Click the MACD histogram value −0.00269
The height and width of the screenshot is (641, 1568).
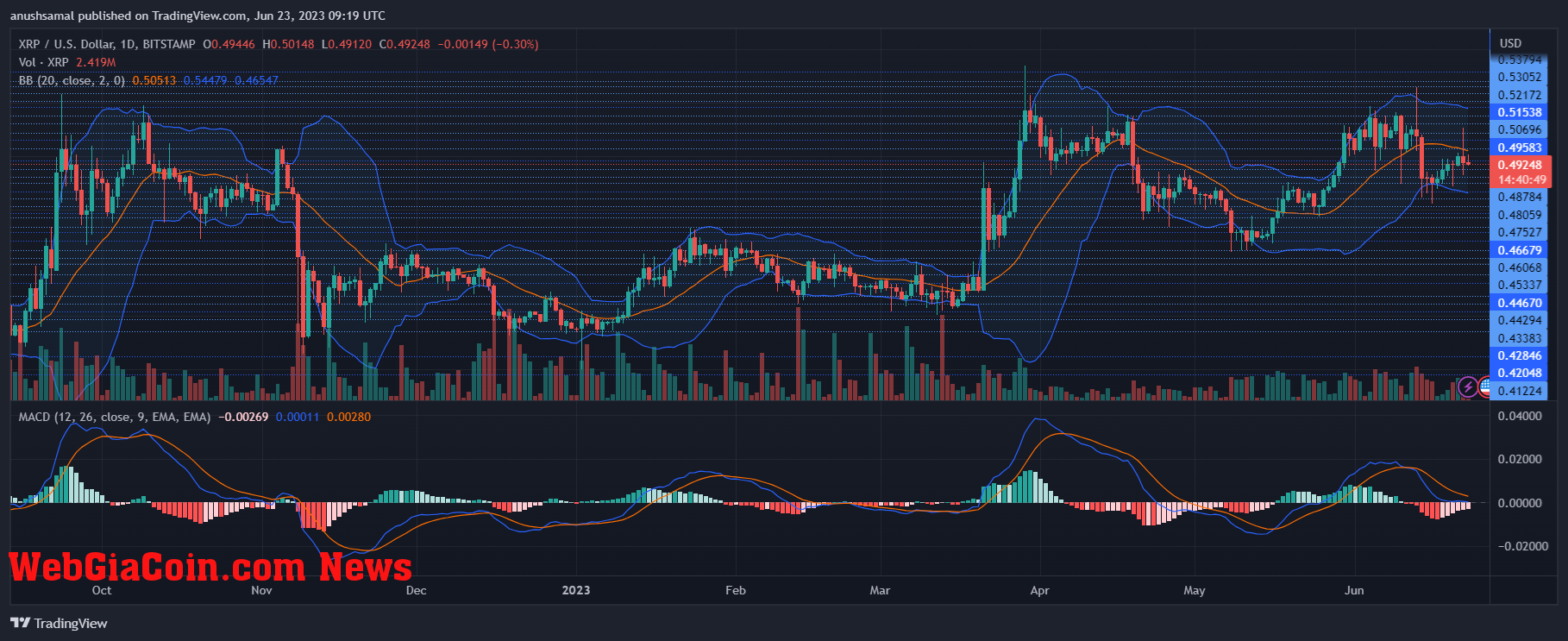tap(243, 417)
